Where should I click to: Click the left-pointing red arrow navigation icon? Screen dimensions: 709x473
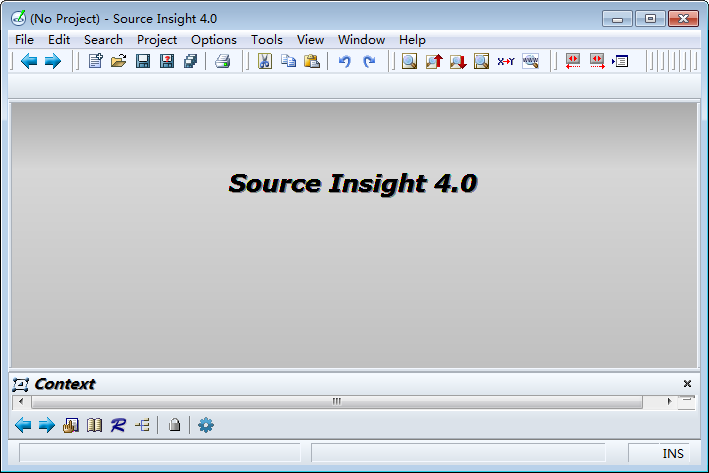click(573, 61)
